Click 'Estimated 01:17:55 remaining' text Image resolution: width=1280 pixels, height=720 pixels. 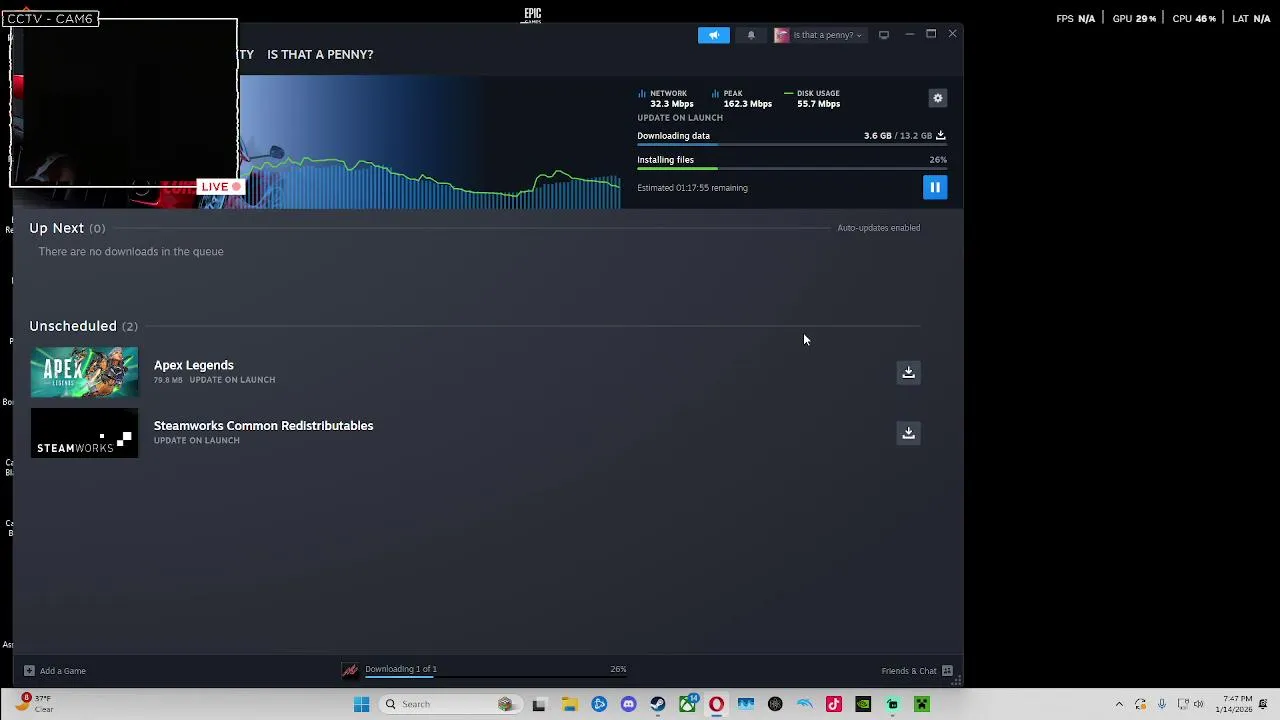692,188
